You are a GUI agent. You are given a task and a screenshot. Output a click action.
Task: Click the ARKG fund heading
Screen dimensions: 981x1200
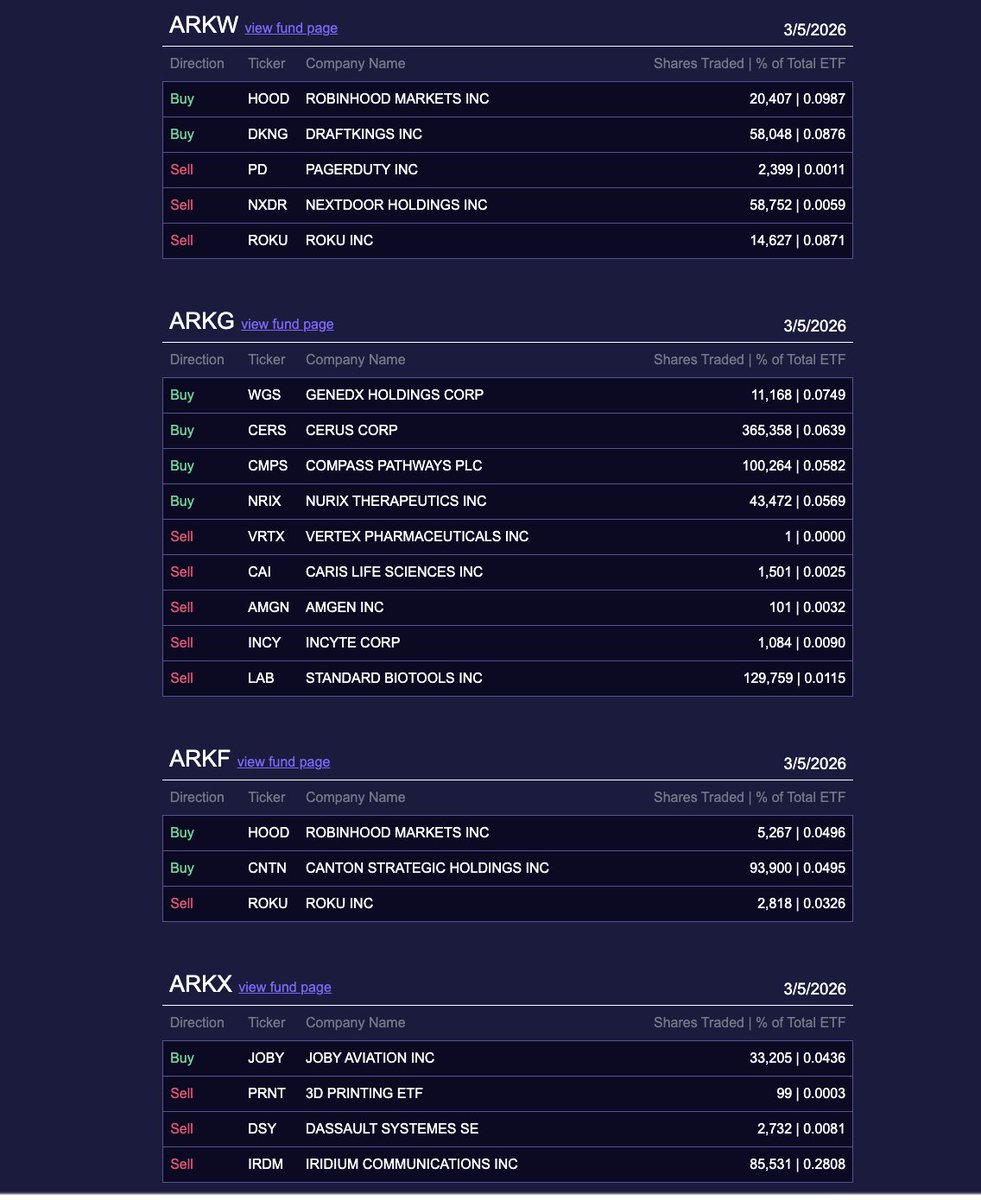click(202, 321)
